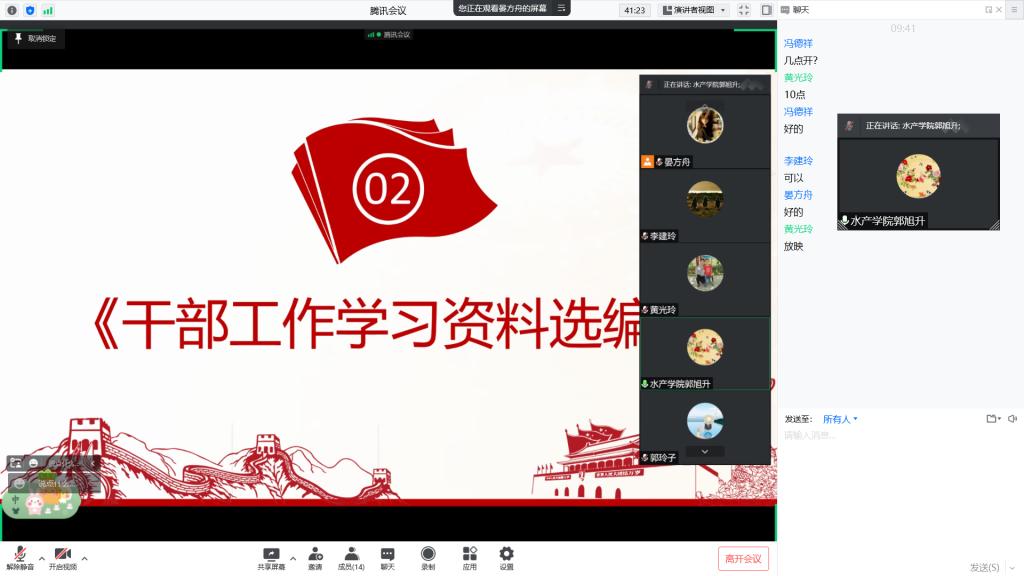Image resolution: width=1024 pixels, height=576 pixels.
Task: Click the network signal bars icon
Action: (x=48, y=10)
